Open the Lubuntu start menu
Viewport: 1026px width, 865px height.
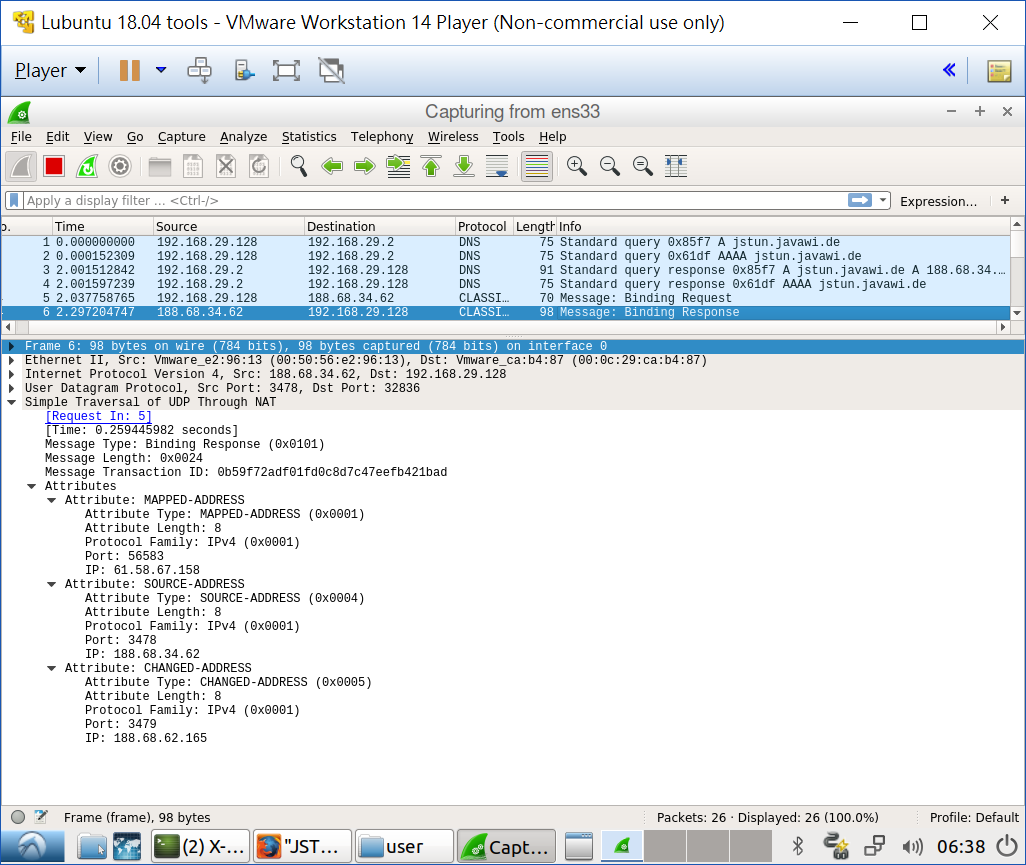[32, 847]
